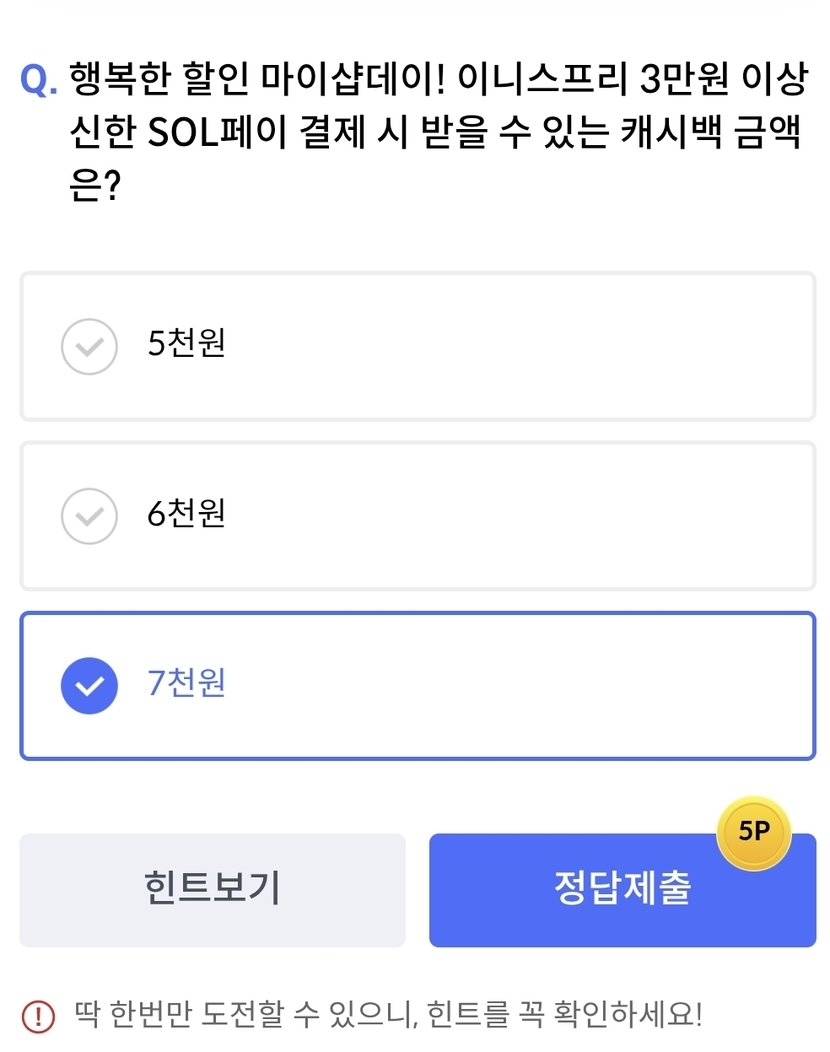Click empty area of 6천원 option card
The height and width of the screenshot is (1052, 830).
pos(520,516)
